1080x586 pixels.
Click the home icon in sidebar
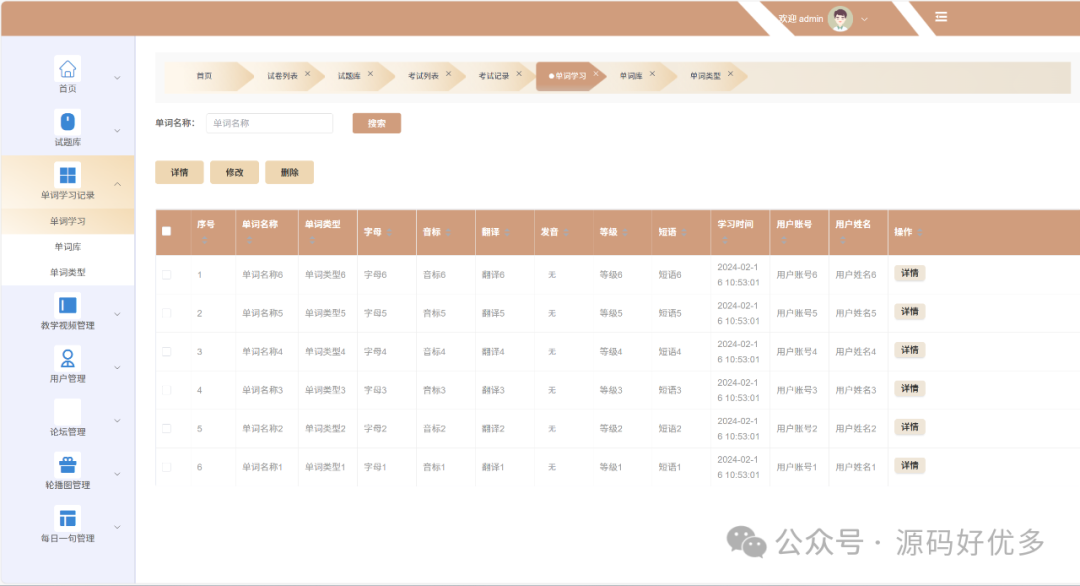pyautogui.click(x=67, y=68)
